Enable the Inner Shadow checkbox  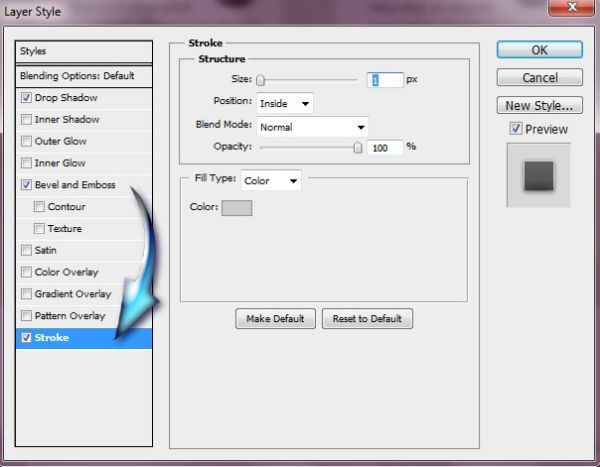click(26, 119)
